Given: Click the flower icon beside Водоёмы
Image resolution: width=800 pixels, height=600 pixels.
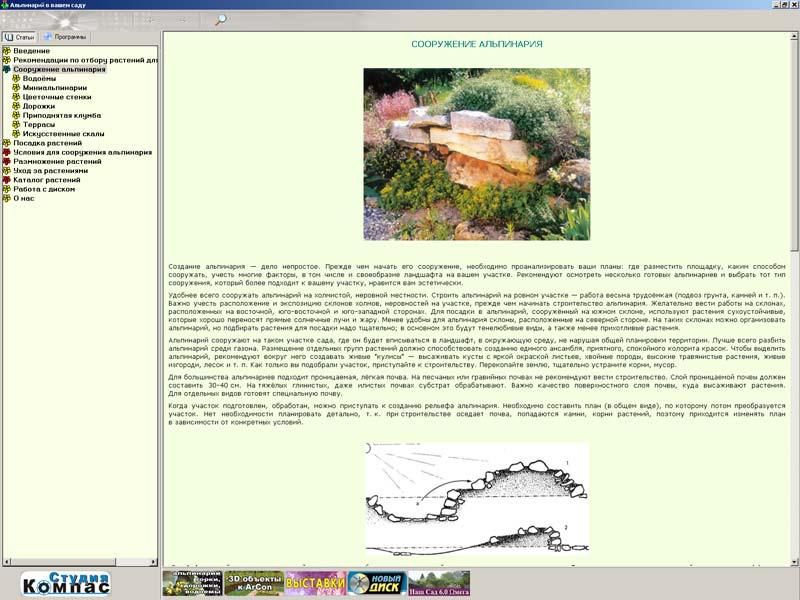Looking at the screenshot, I should pyautogui.click(x=16, y=79).
